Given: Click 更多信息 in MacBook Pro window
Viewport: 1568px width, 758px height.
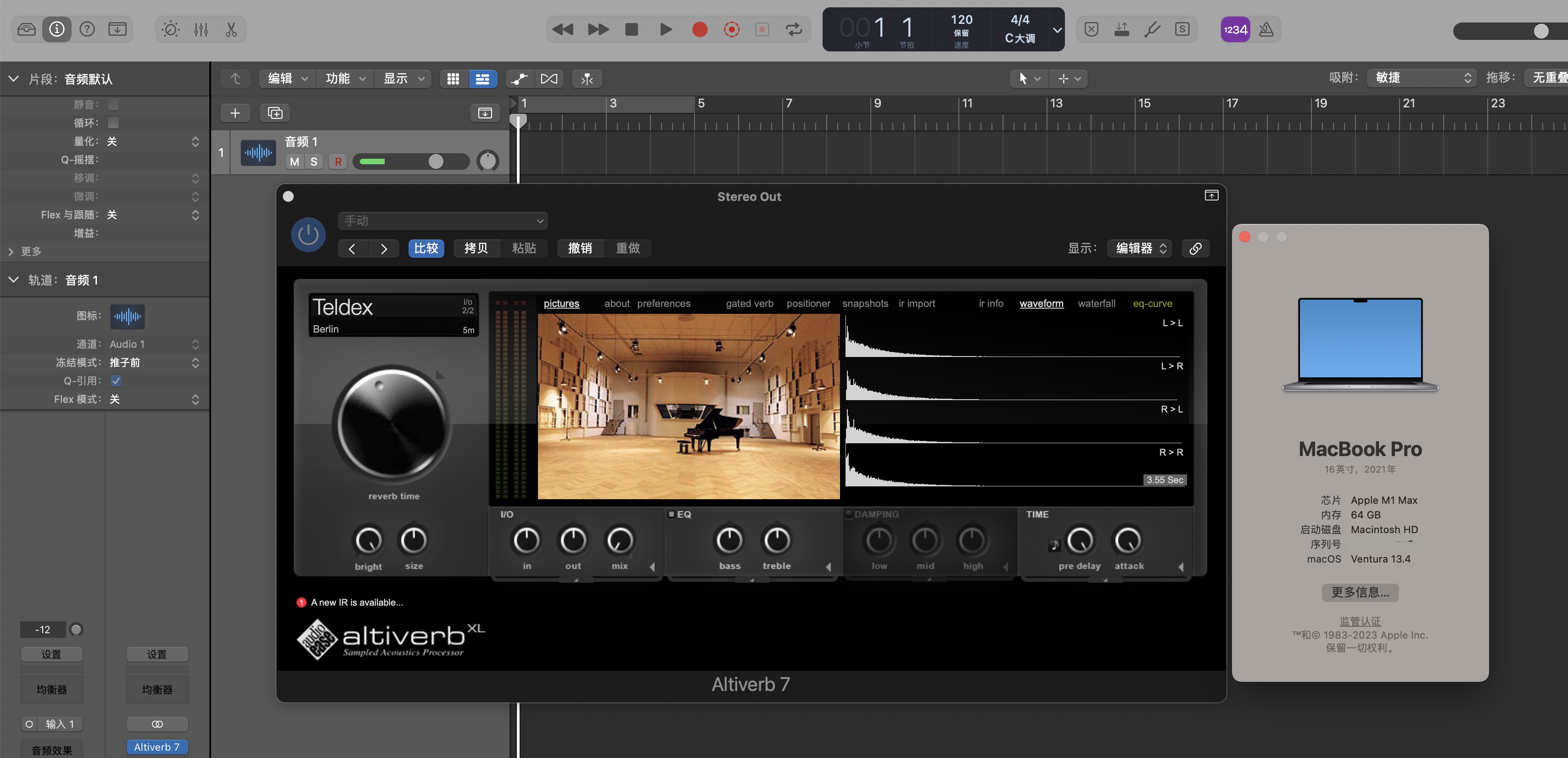Looking at the screenshot, I should click(1360, 592).
